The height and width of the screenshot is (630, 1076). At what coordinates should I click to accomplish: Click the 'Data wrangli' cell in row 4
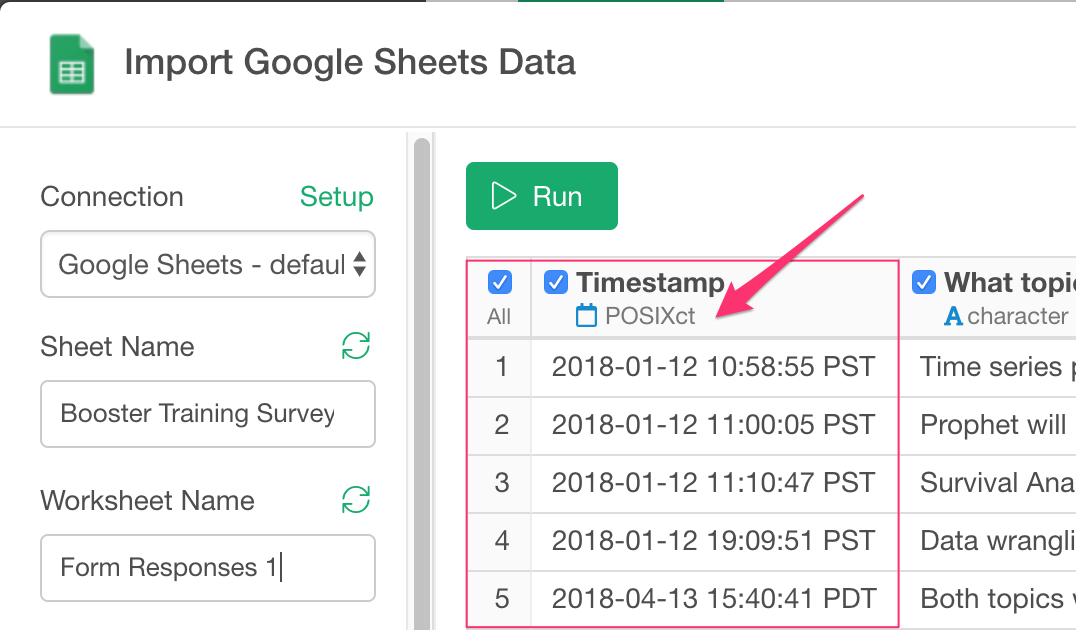click(988, 541)
